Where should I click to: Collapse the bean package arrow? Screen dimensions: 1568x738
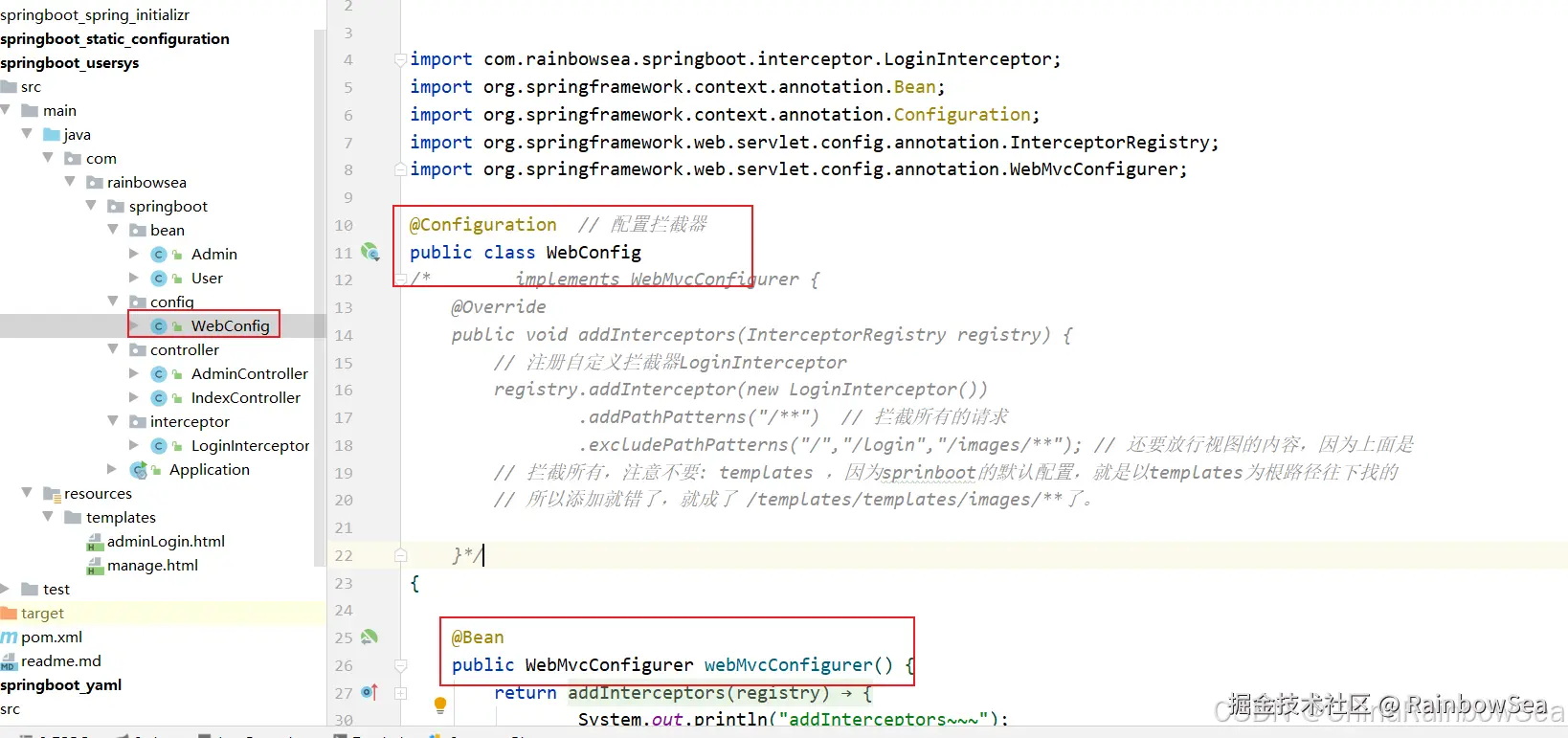tap(113, 230)
